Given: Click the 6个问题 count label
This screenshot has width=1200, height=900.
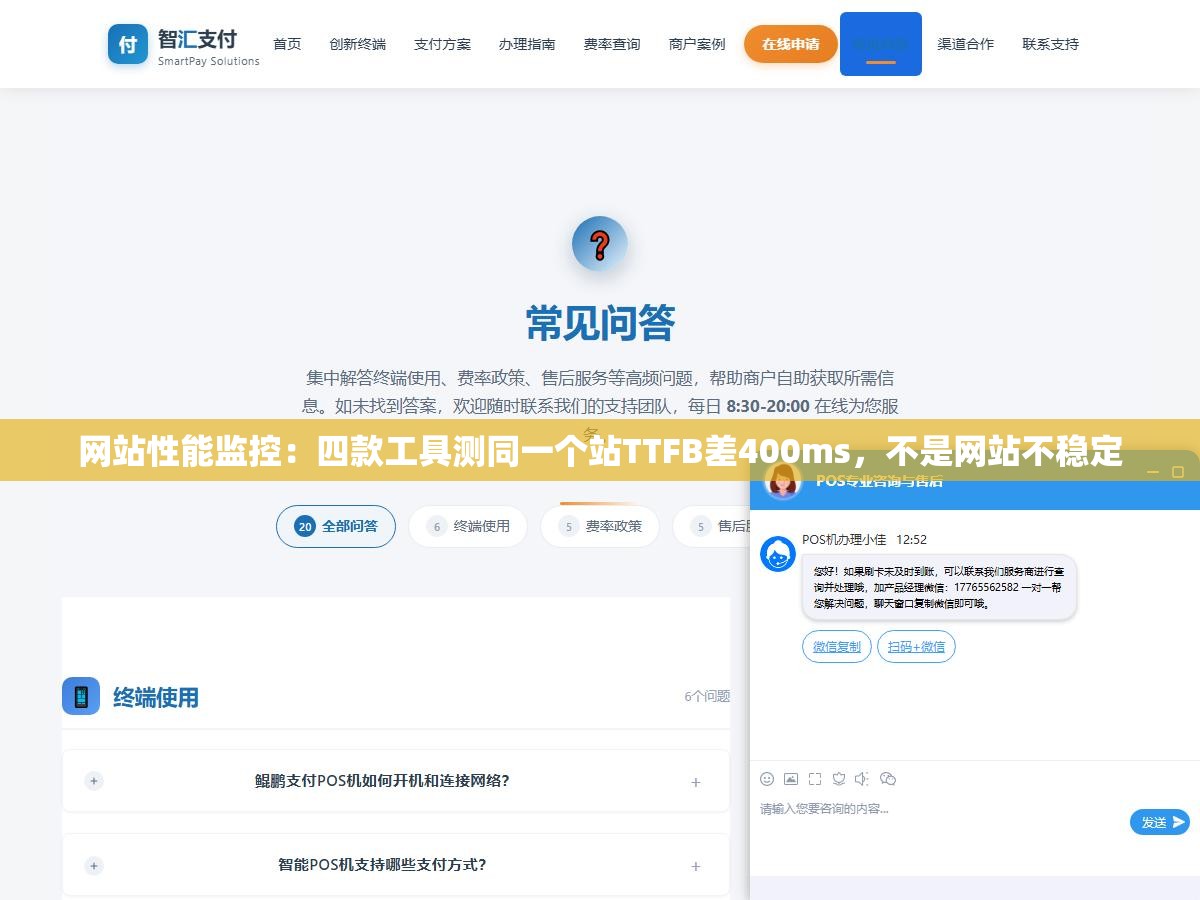Looking at the screenshot, I should 707,696.
